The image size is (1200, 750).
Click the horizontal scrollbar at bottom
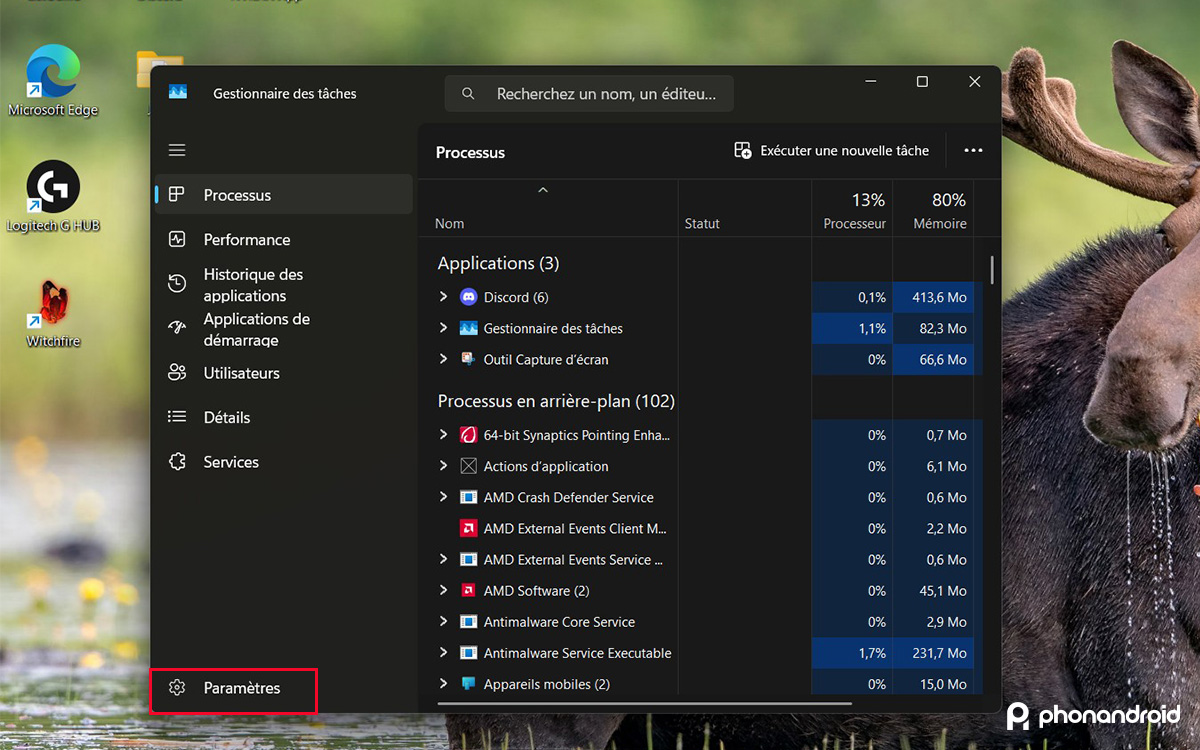(x=645, y=703)
